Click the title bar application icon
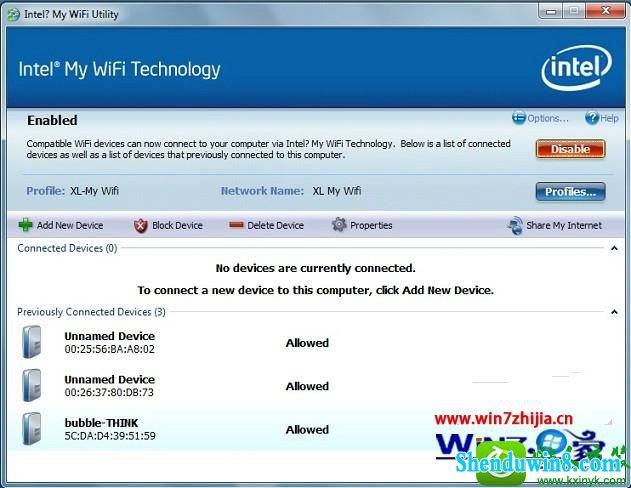The image size is (631, 488). [x=13, y=14]
